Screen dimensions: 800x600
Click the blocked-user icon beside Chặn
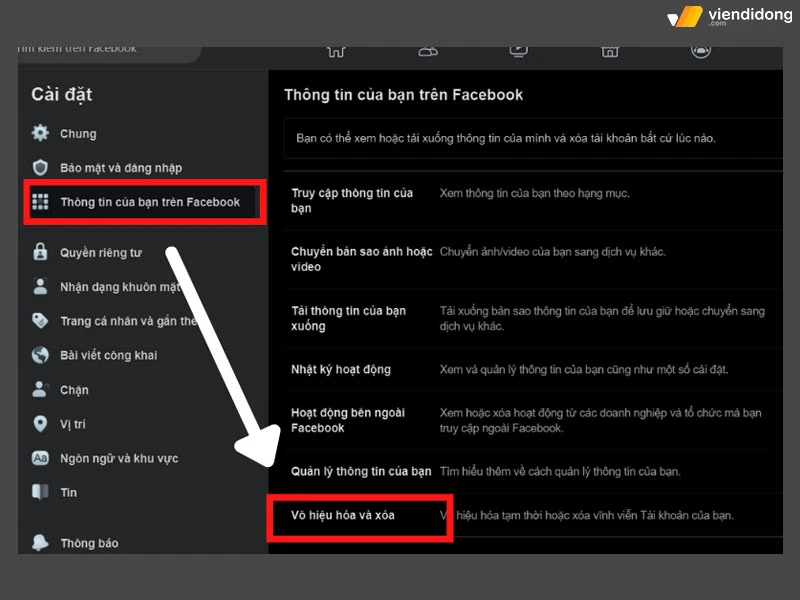pyautogui.click(x=40, y=389)
